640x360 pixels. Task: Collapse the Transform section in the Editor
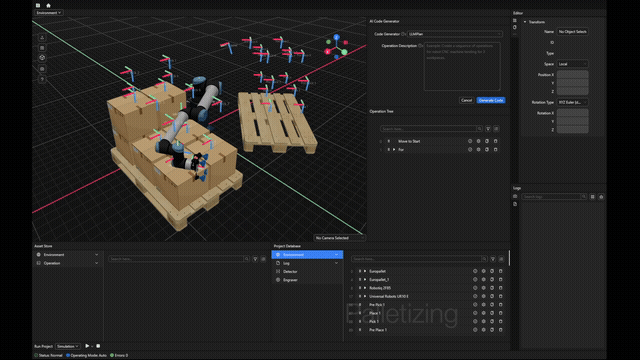tap(525, 22)
